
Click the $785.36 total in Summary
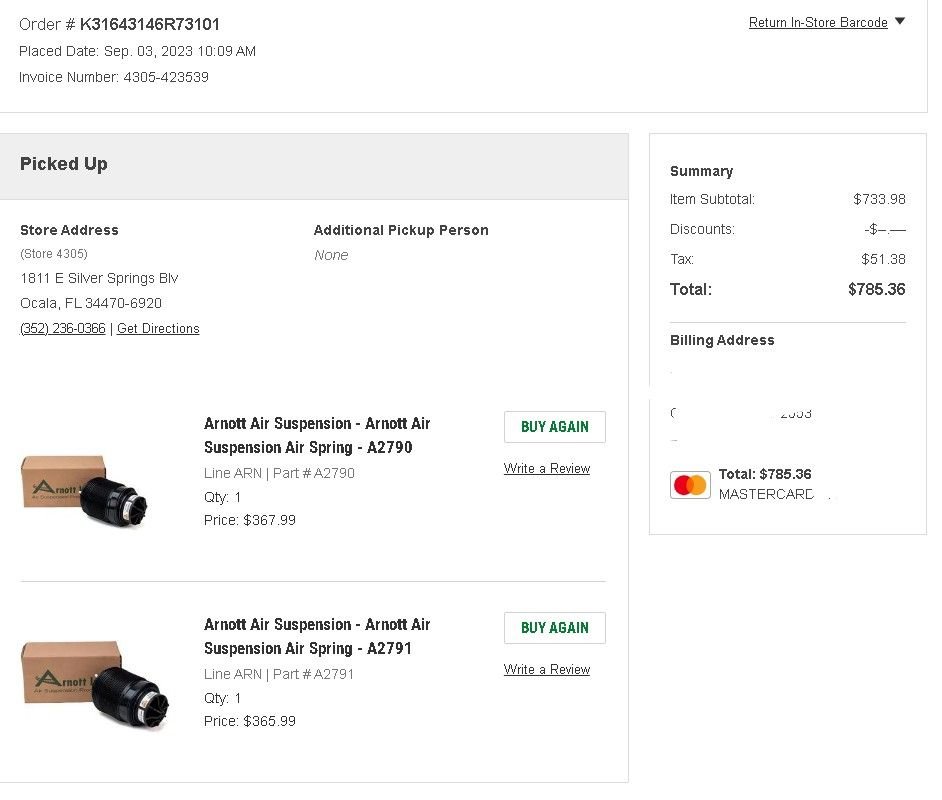(876, 290)
